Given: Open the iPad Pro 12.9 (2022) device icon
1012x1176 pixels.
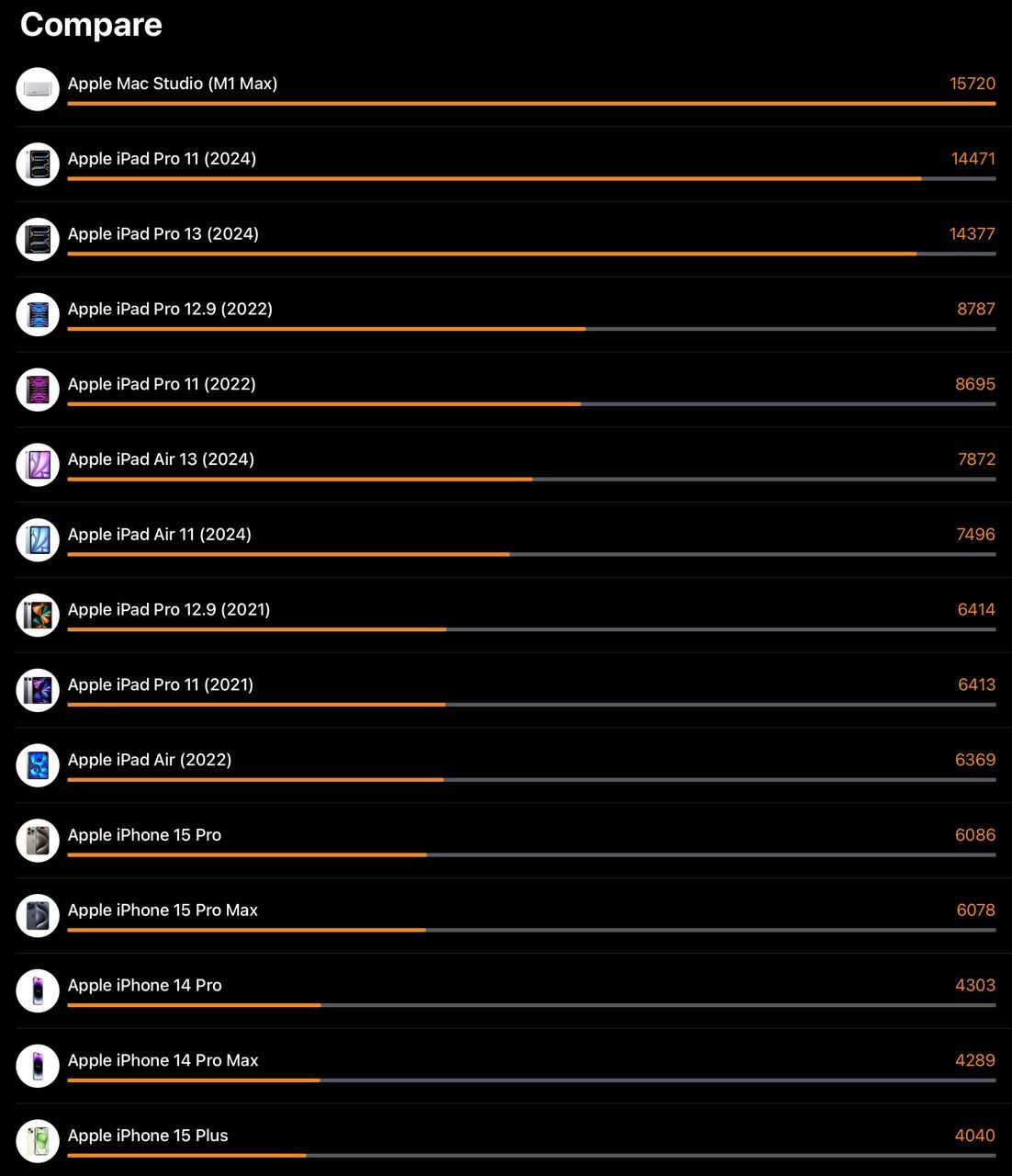Looking at the screenshot, I should 38,315.
